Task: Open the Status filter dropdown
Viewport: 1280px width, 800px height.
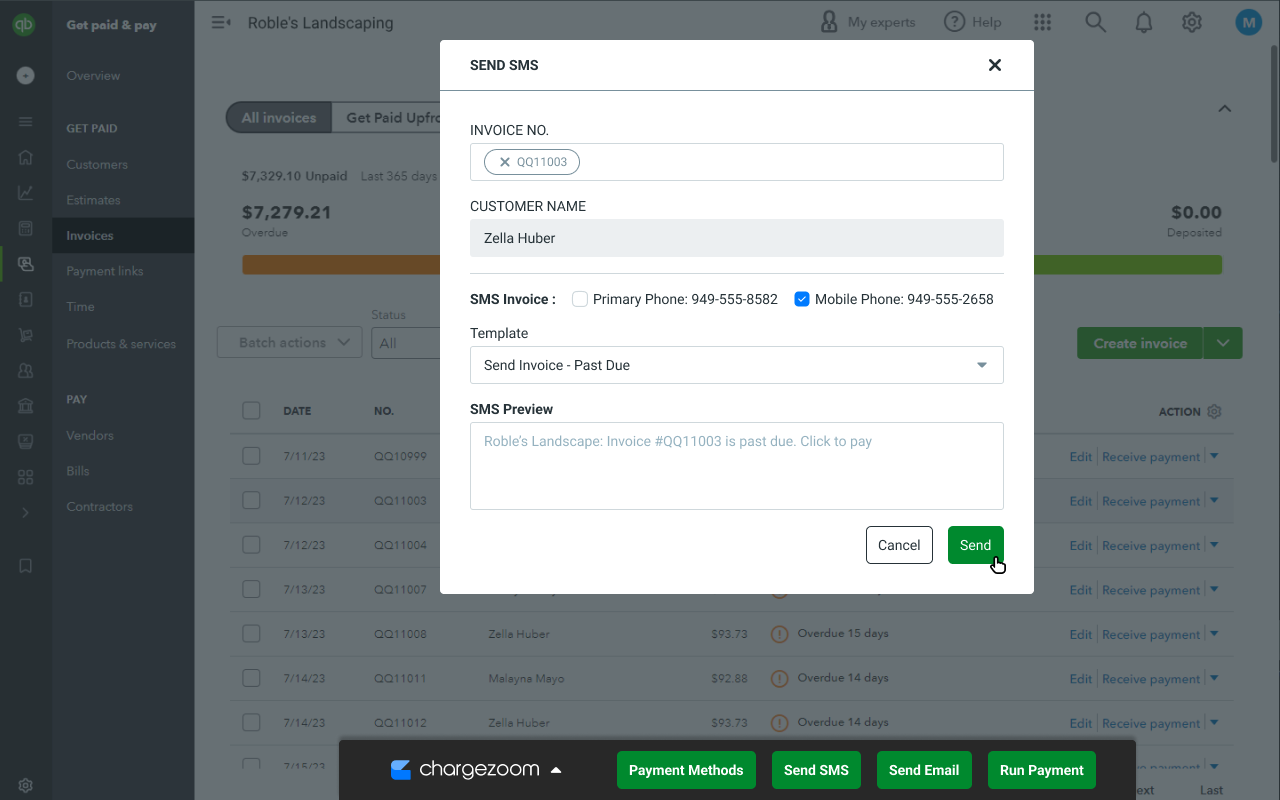Action: point(405,343)
